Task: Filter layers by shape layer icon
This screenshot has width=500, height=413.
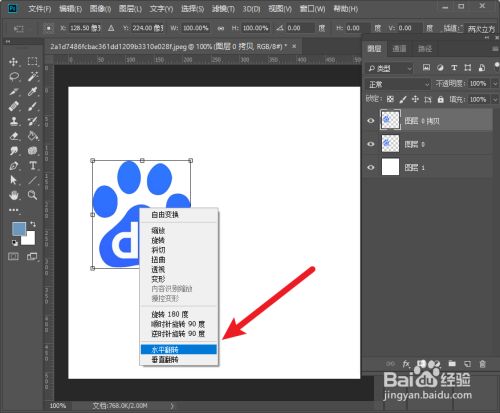Action: tap(468, 68)
